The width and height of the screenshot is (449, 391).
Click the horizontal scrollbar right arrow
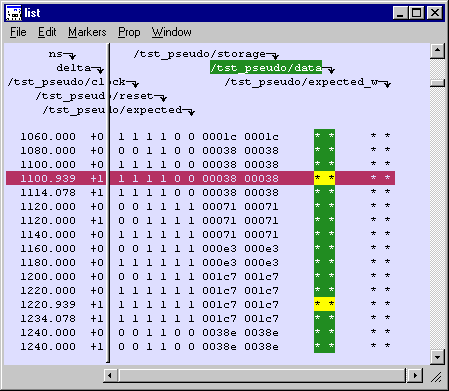(x=415, y=376)
